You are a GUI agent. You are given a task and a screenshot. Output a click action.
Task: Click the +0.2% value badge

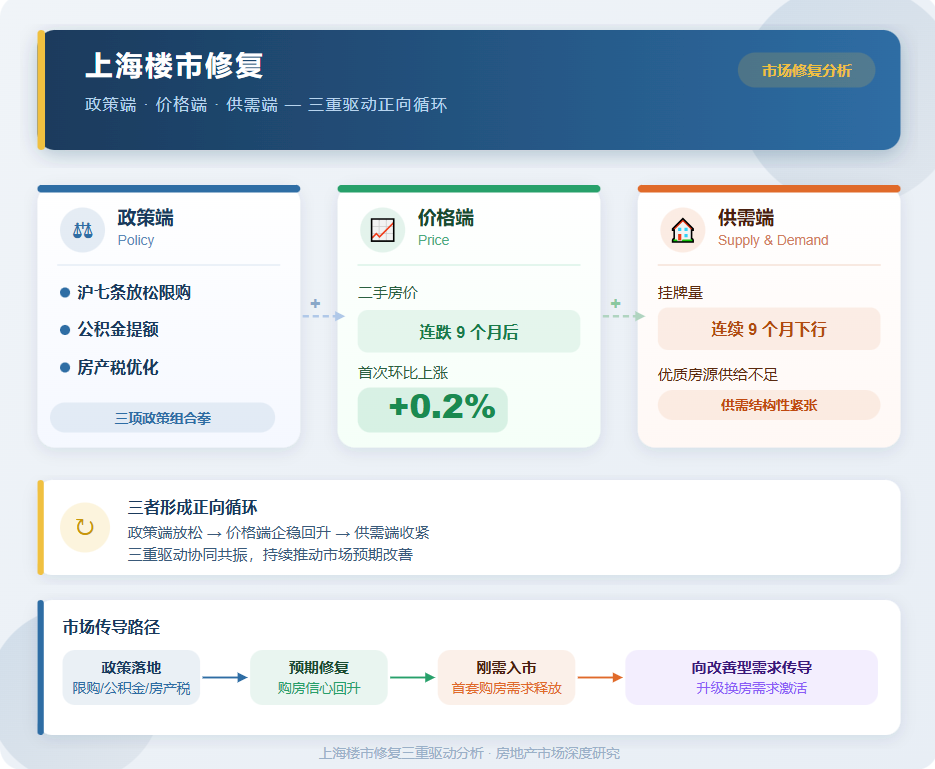[432, 410]
